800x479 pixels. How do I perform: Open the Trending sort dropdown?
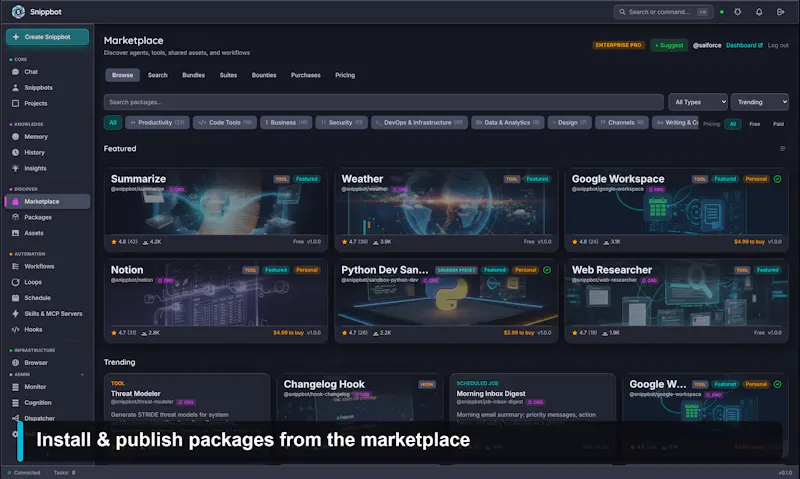point(760,102)
